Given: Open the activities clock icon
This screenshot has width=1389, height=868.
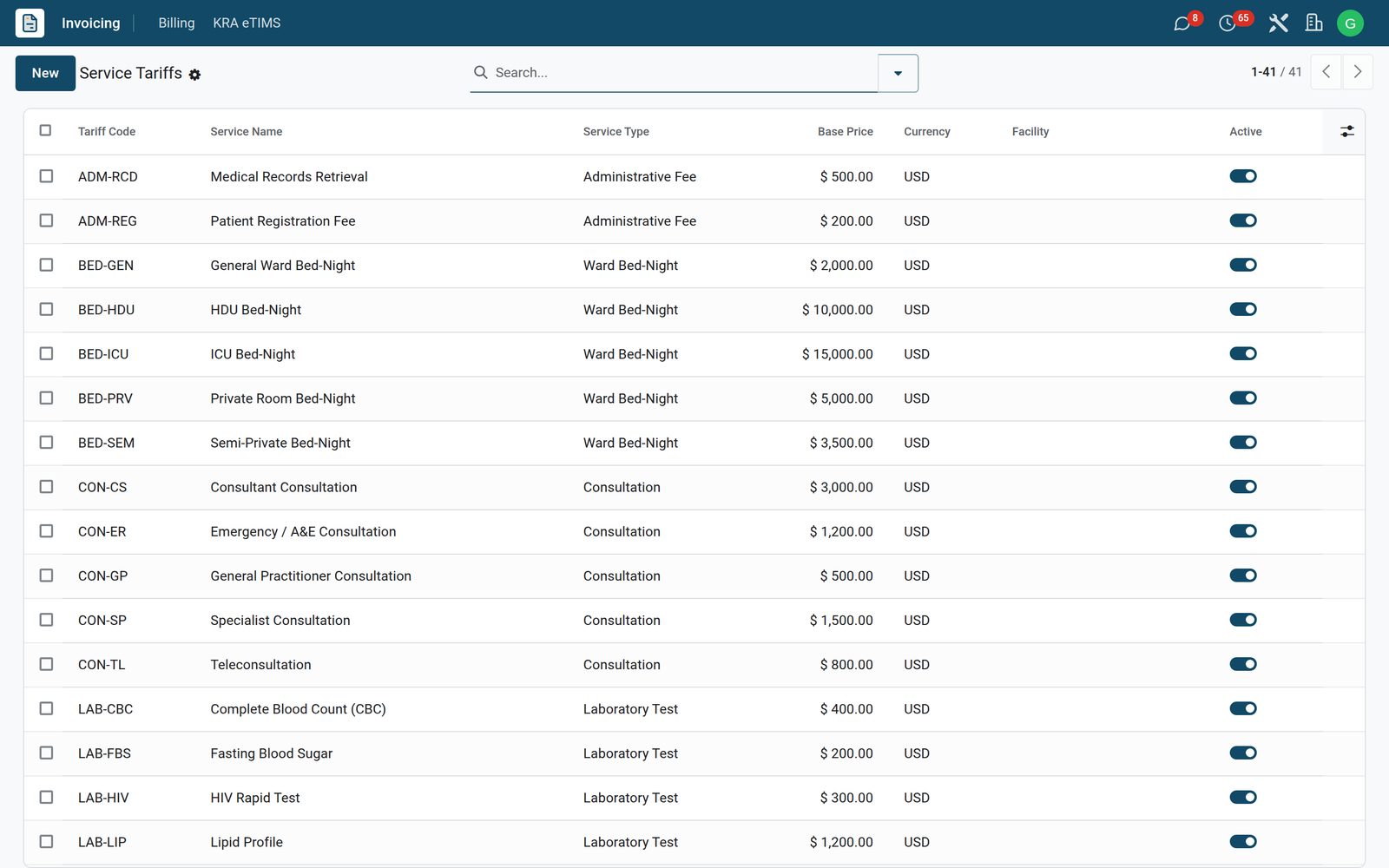Looking at the screenshot, I should (x=1228, y=23).
